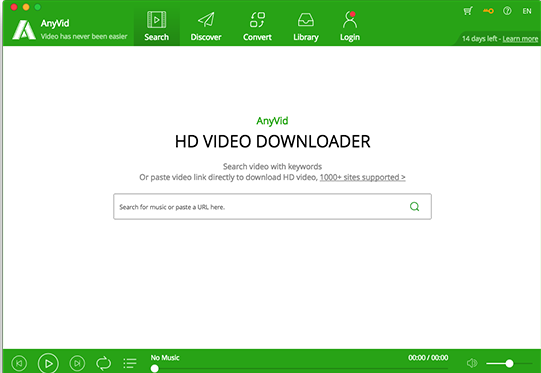Skip to previous track

point(19,363)
